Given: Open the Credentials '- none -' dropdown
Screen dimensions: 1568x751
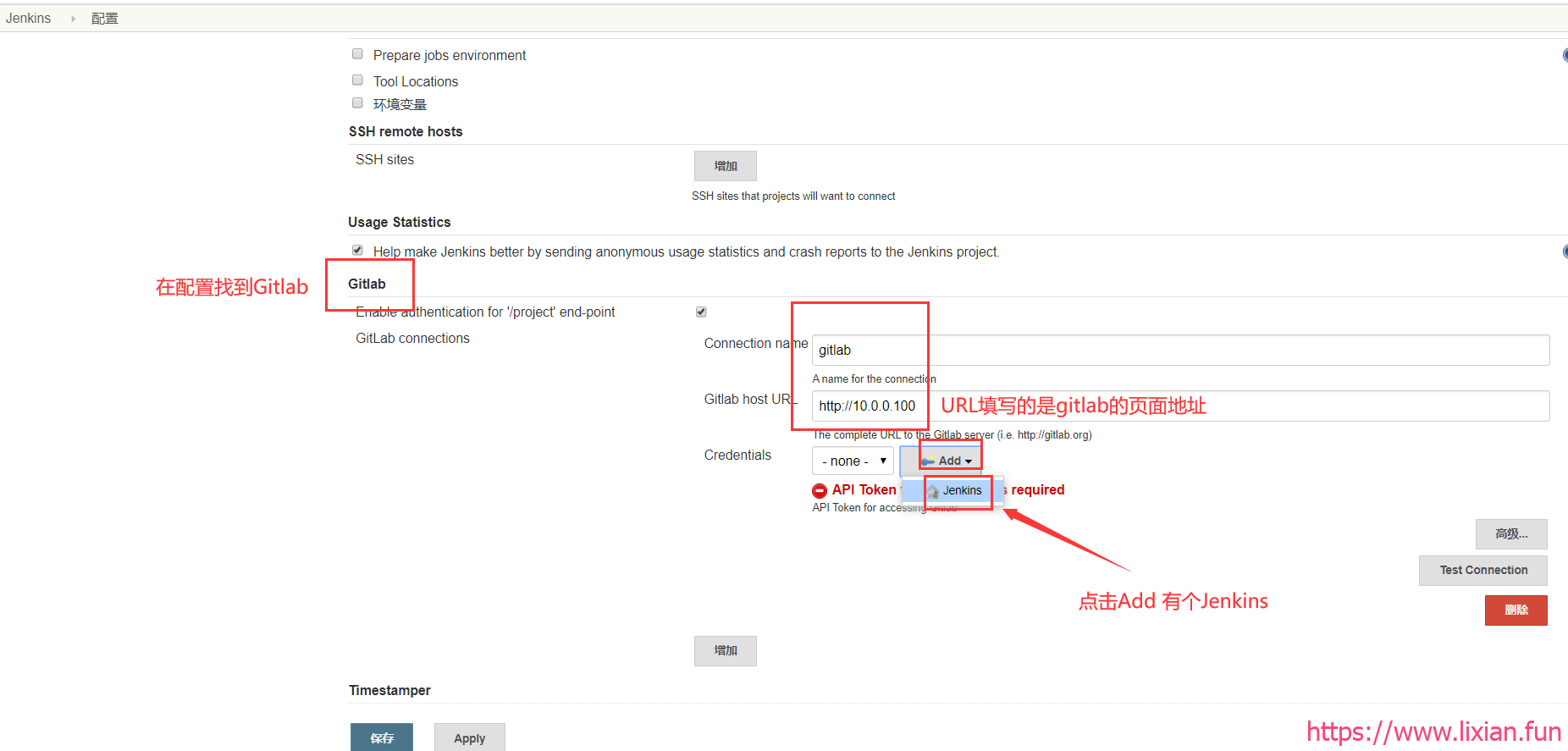Looking at the screenshot, I should 853,461.
